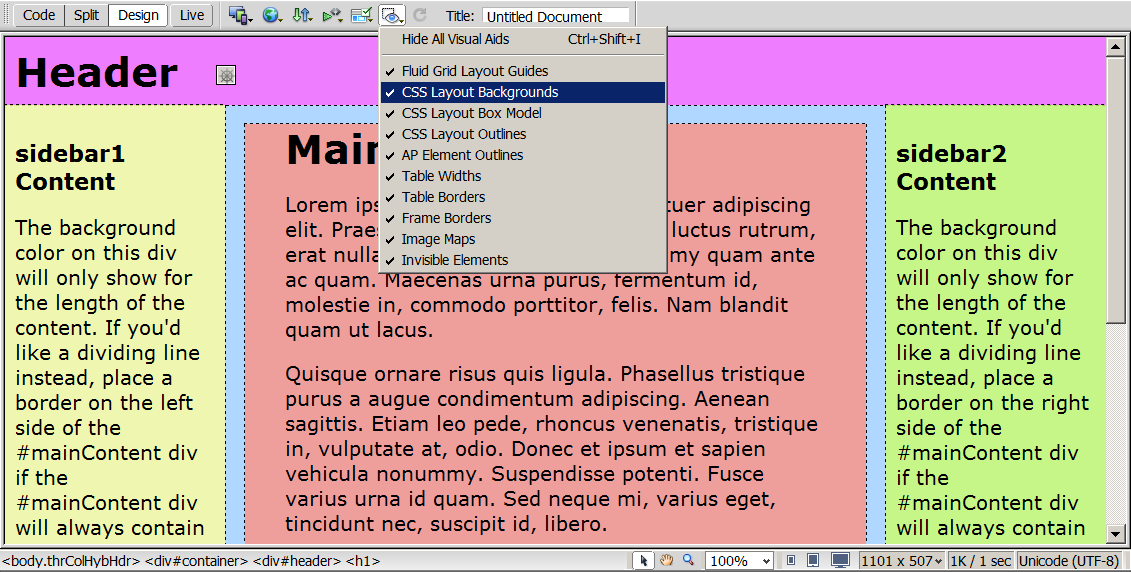Open the W3C Validation icon

click(332, 15)
